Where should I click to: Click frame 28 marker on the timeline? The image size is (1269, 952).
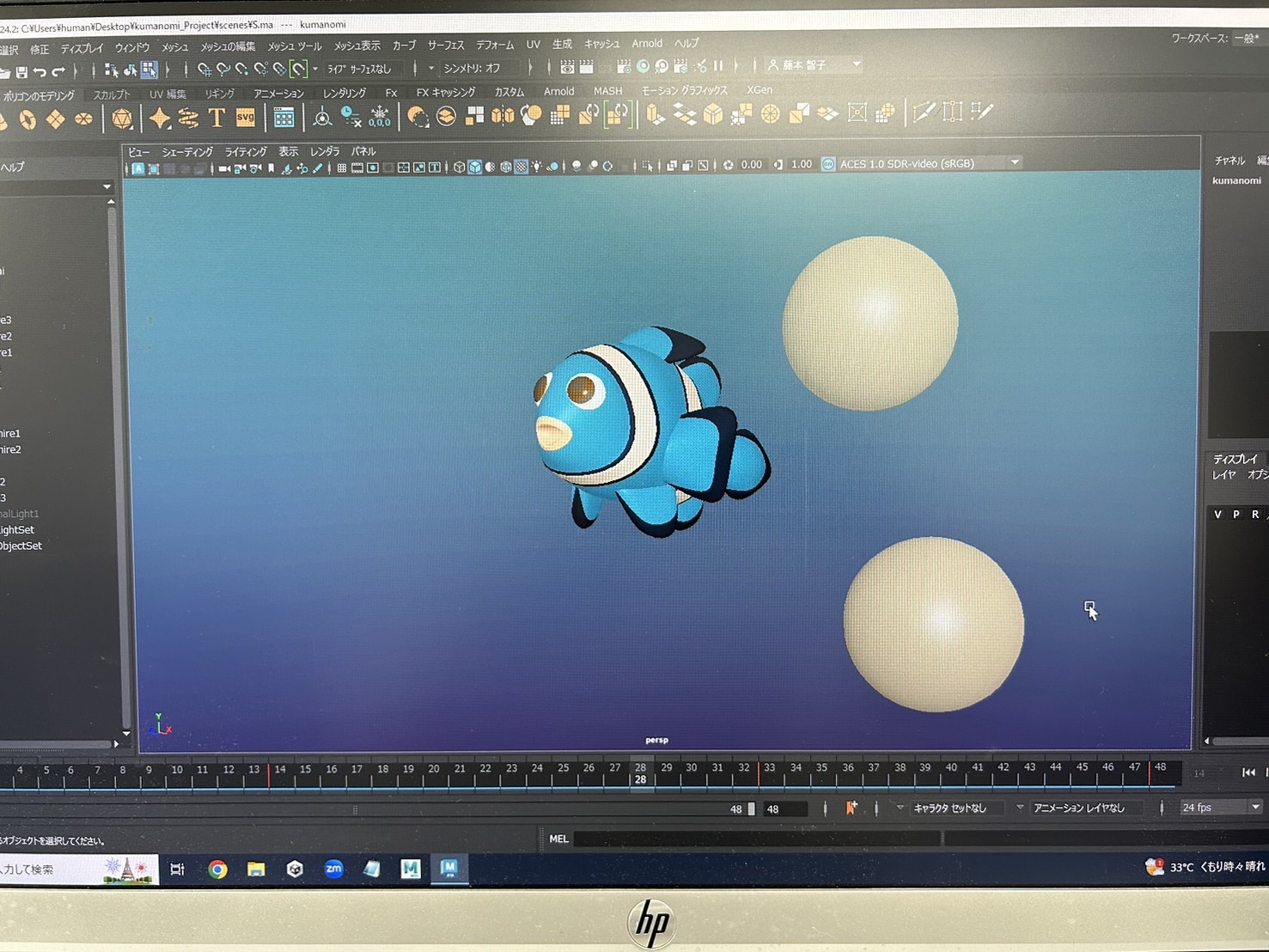pos(640,772)
